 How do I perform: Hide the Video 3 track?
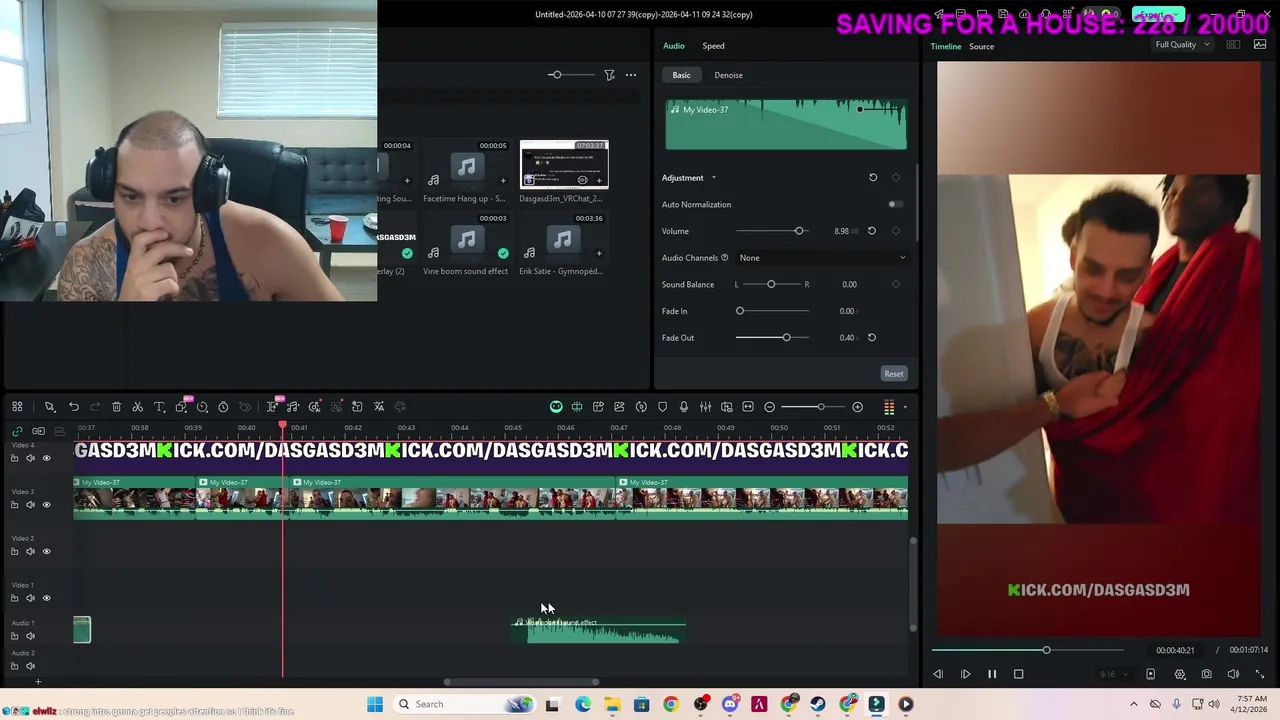pos(46,505)
